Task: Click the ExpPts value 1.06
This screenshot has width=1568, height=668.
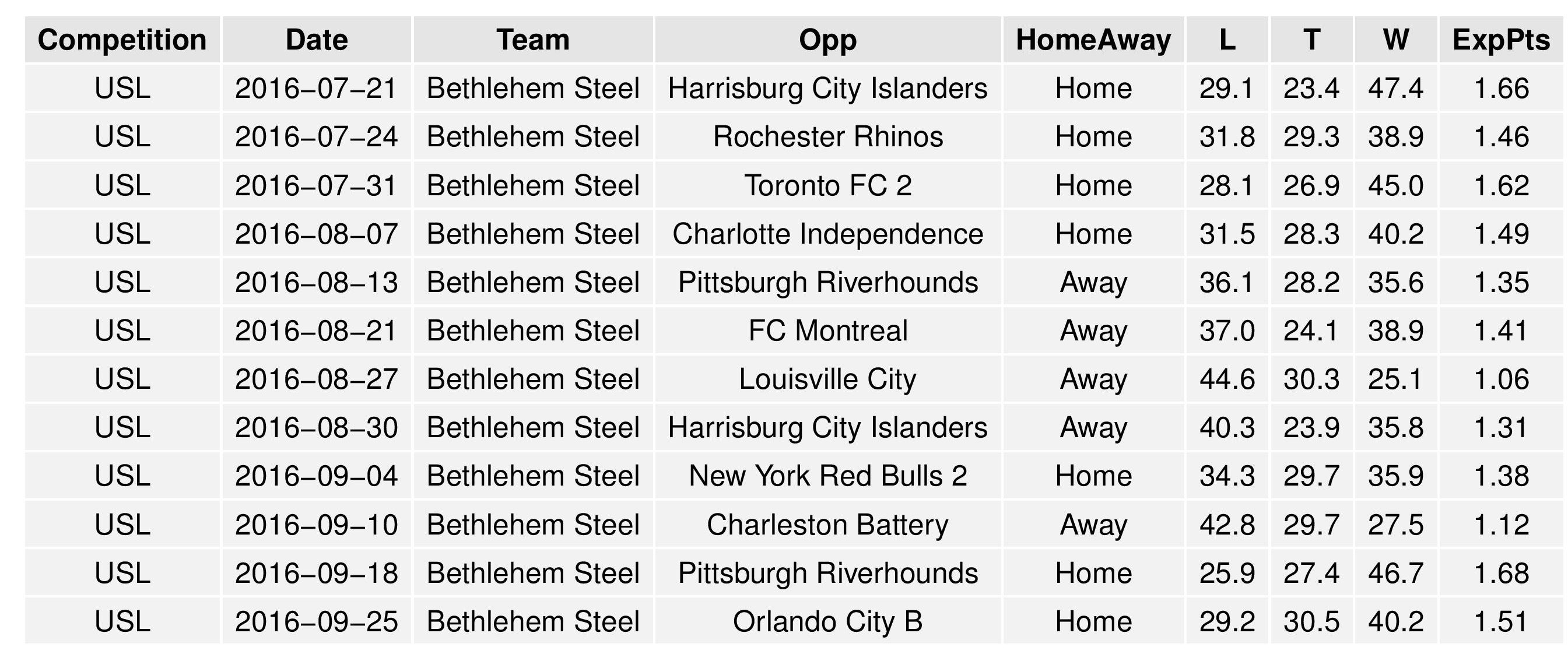Action: point(1501,379)
